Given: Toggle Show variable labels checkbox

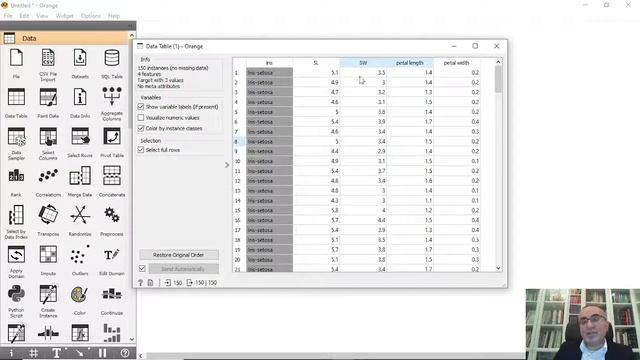Looking at the screenshot, I should (141, 107).
